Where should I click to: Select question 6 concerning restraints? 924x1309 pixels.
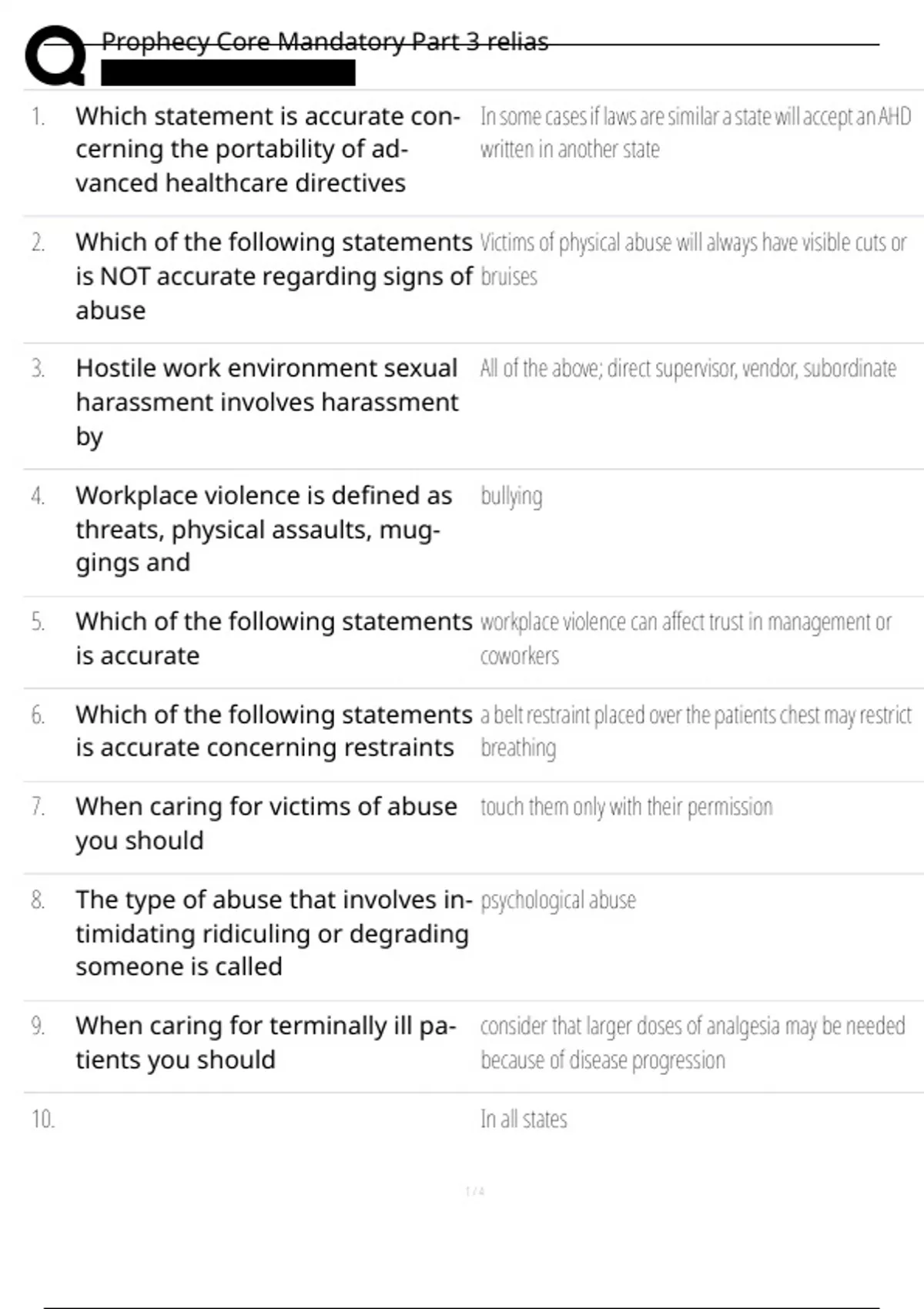(273, 731)
